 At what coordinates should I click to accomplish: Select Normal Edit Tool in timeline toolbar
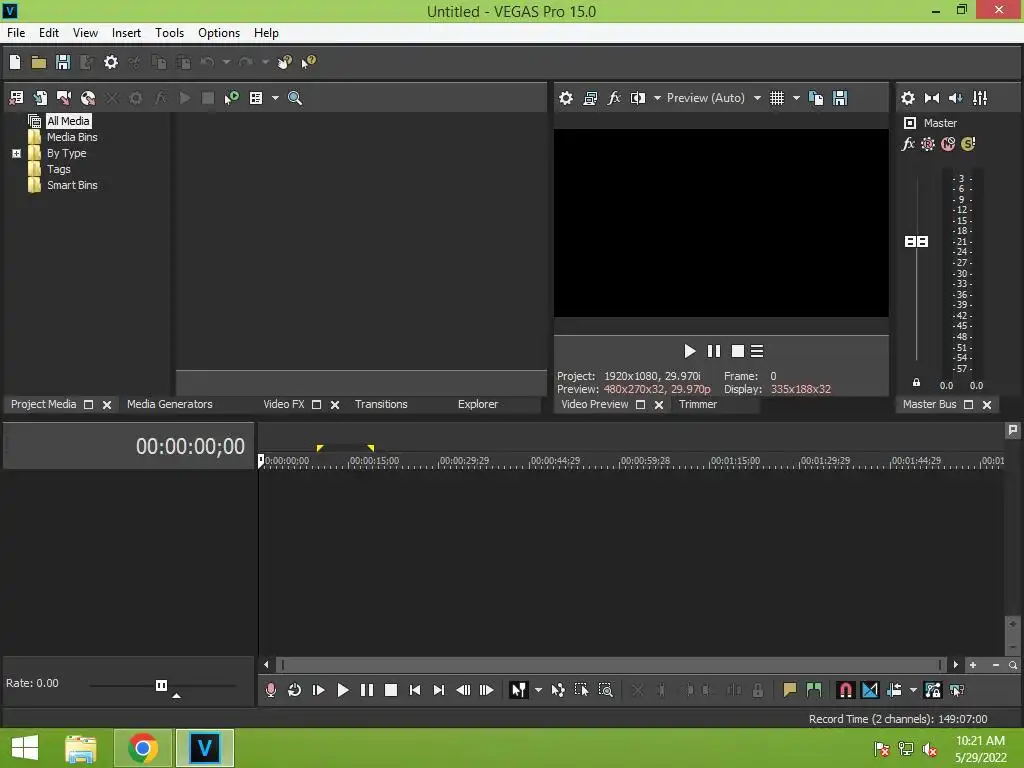point(519,690)
